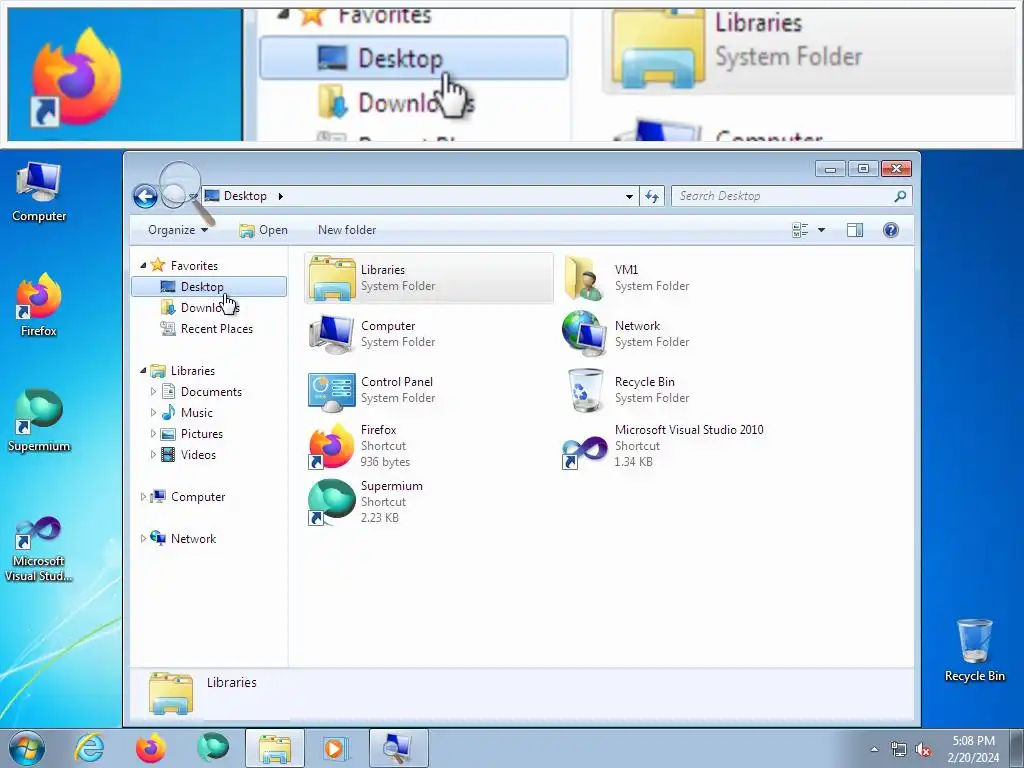Expand the Music library node
The image size is (1024, 768).
pos(153,413)
